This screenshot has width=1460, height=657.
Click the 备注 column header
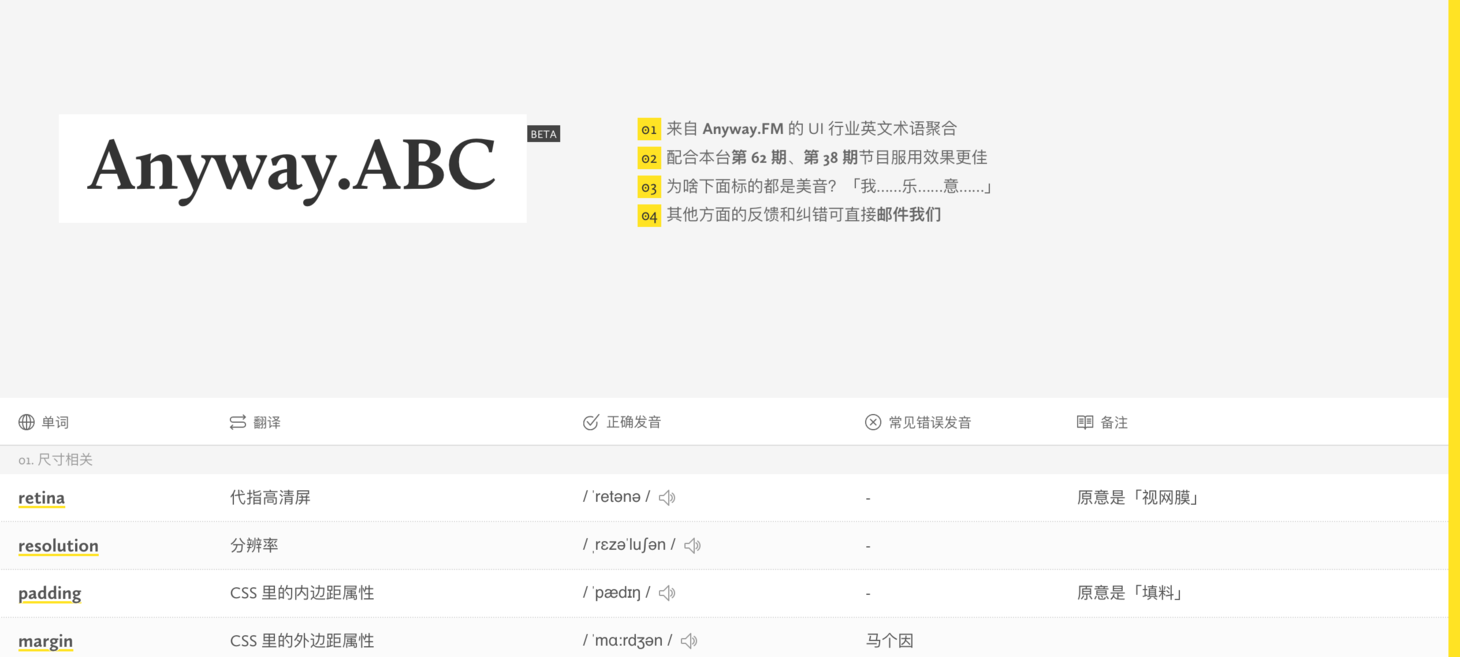pyautogui.click(x=1114, y=423)
